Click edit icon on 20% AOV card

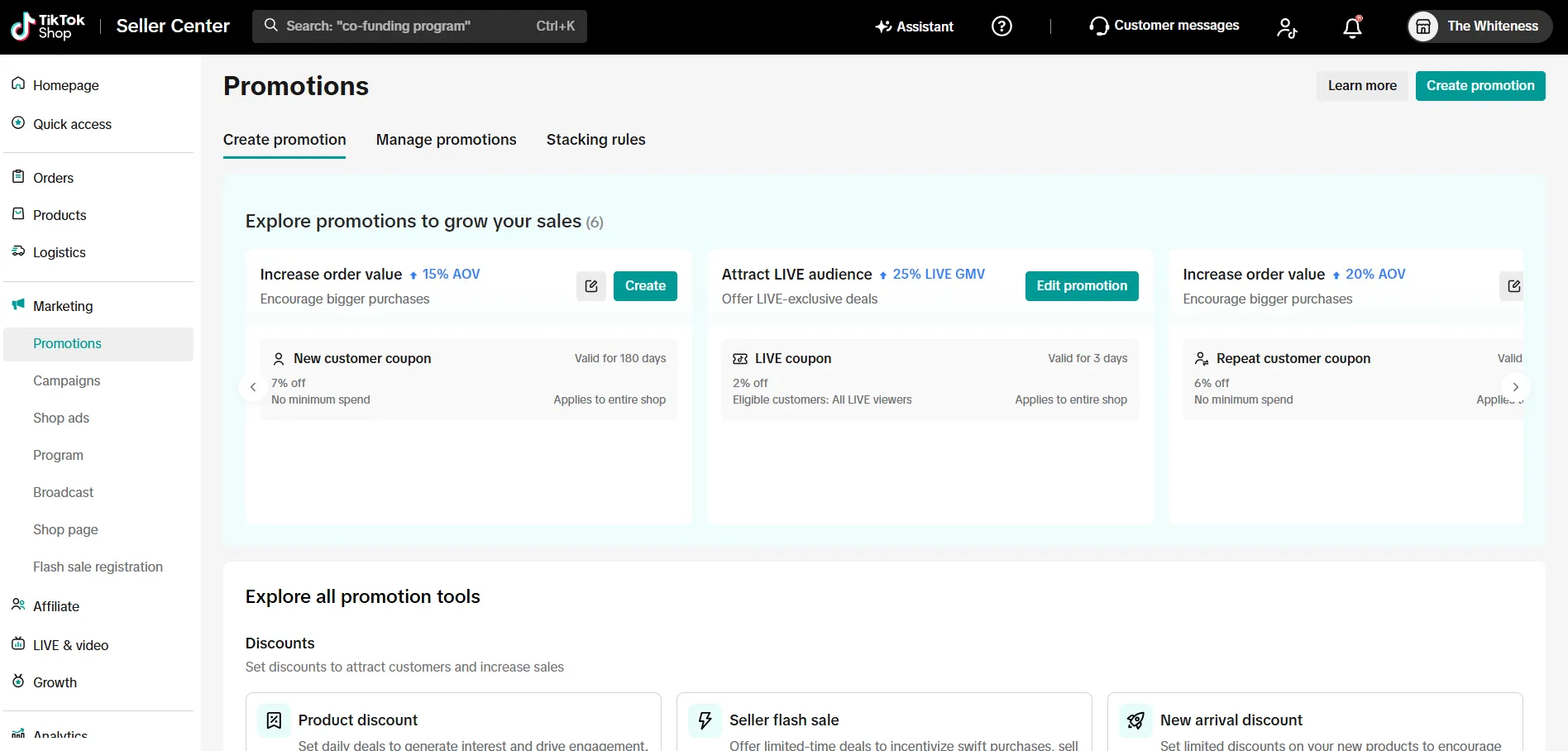(1513, 286)
